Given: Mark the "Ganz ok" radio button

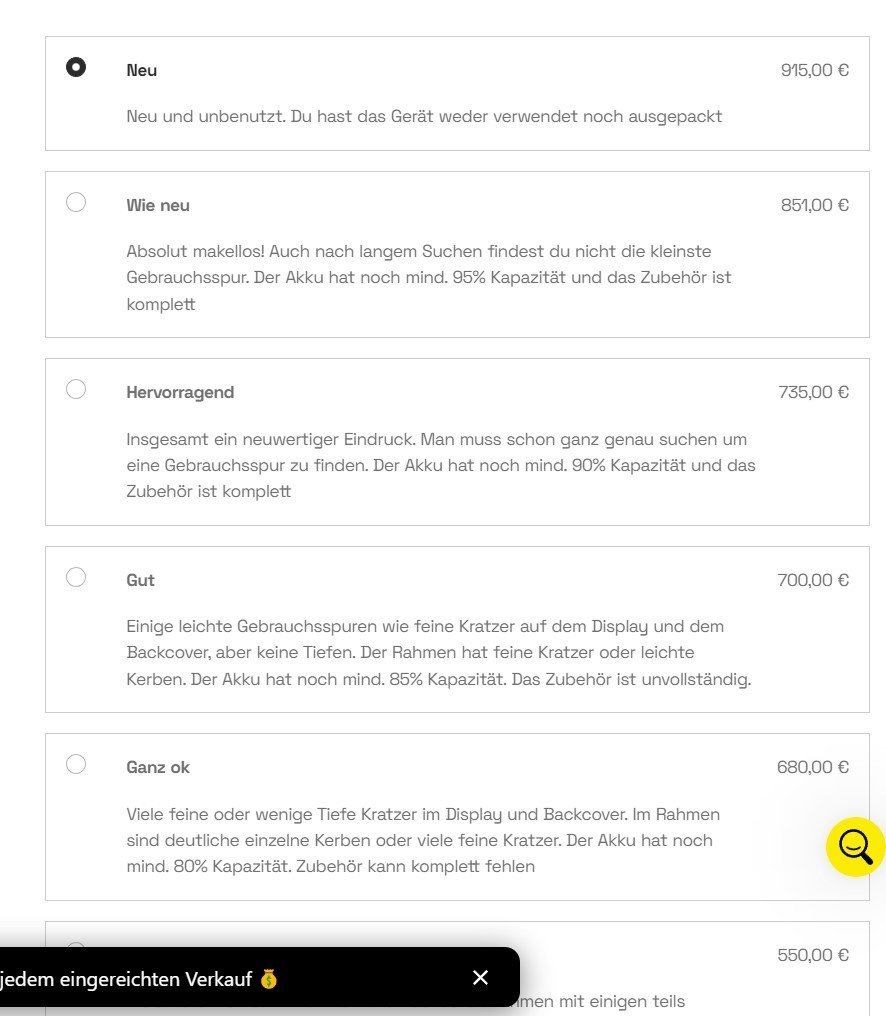Looking at the screenshot, I should (76, 764).
